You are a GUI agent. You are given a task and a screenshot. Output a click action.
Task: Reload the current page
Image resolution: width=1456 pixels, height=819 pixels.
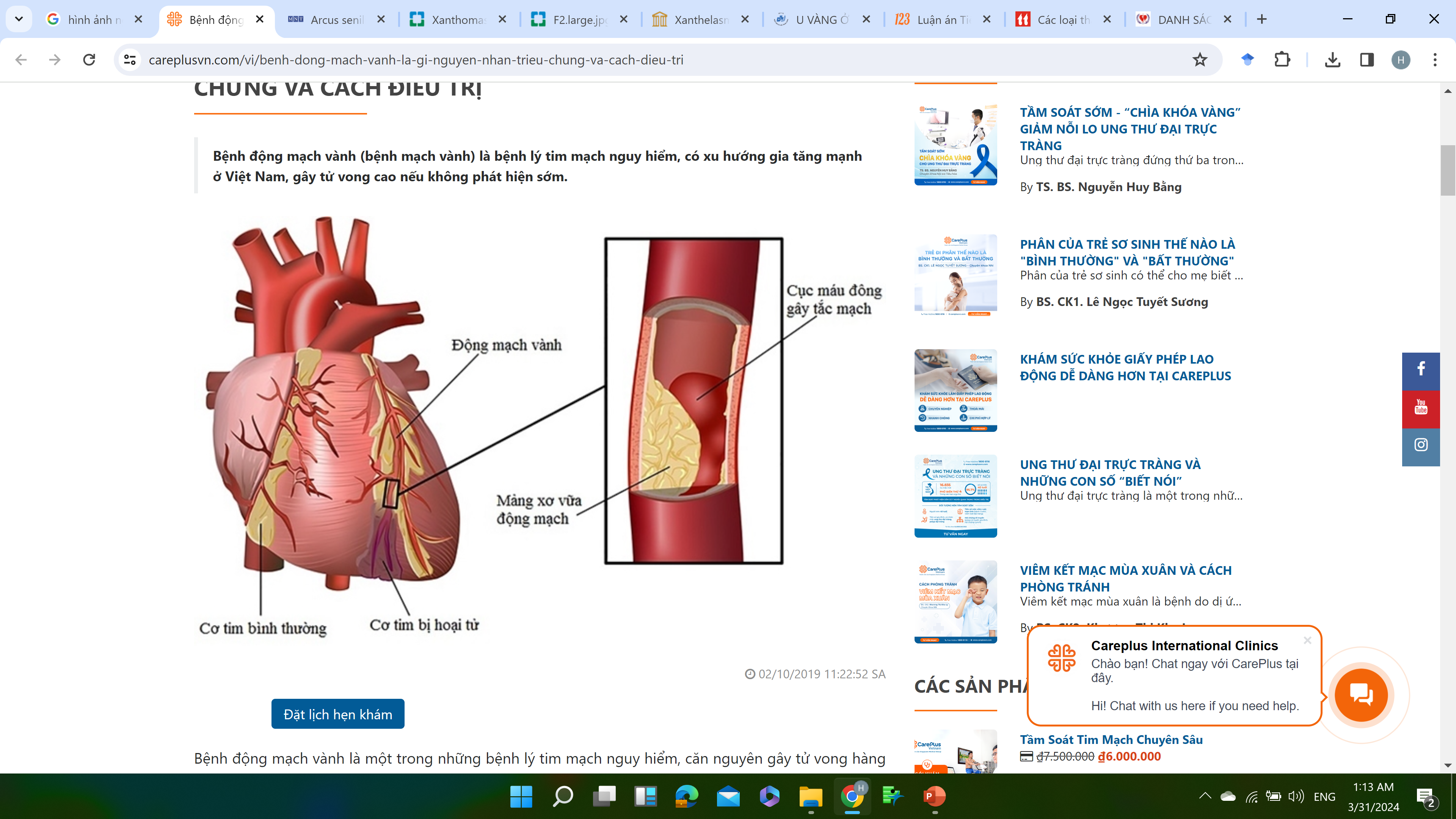(x=89, y=60)
